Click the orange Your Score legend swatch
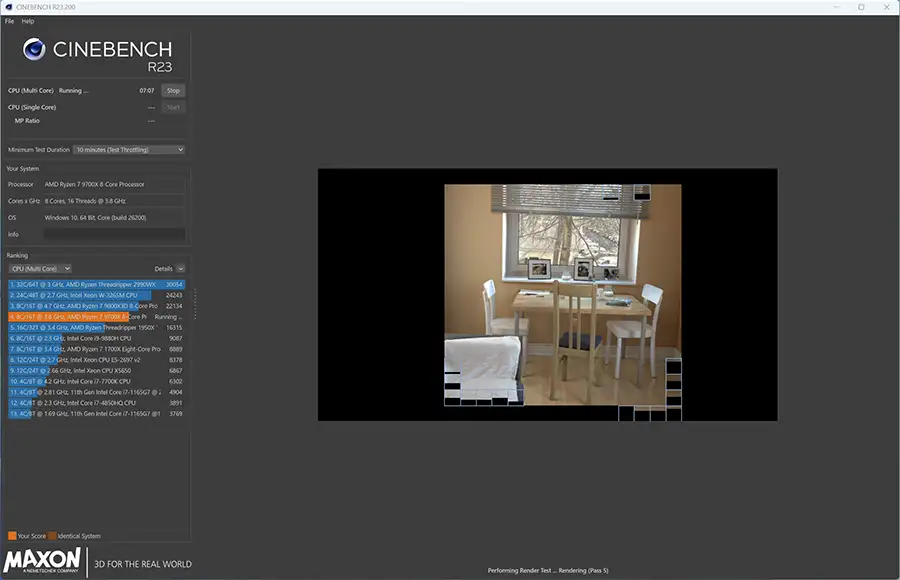 12,536
